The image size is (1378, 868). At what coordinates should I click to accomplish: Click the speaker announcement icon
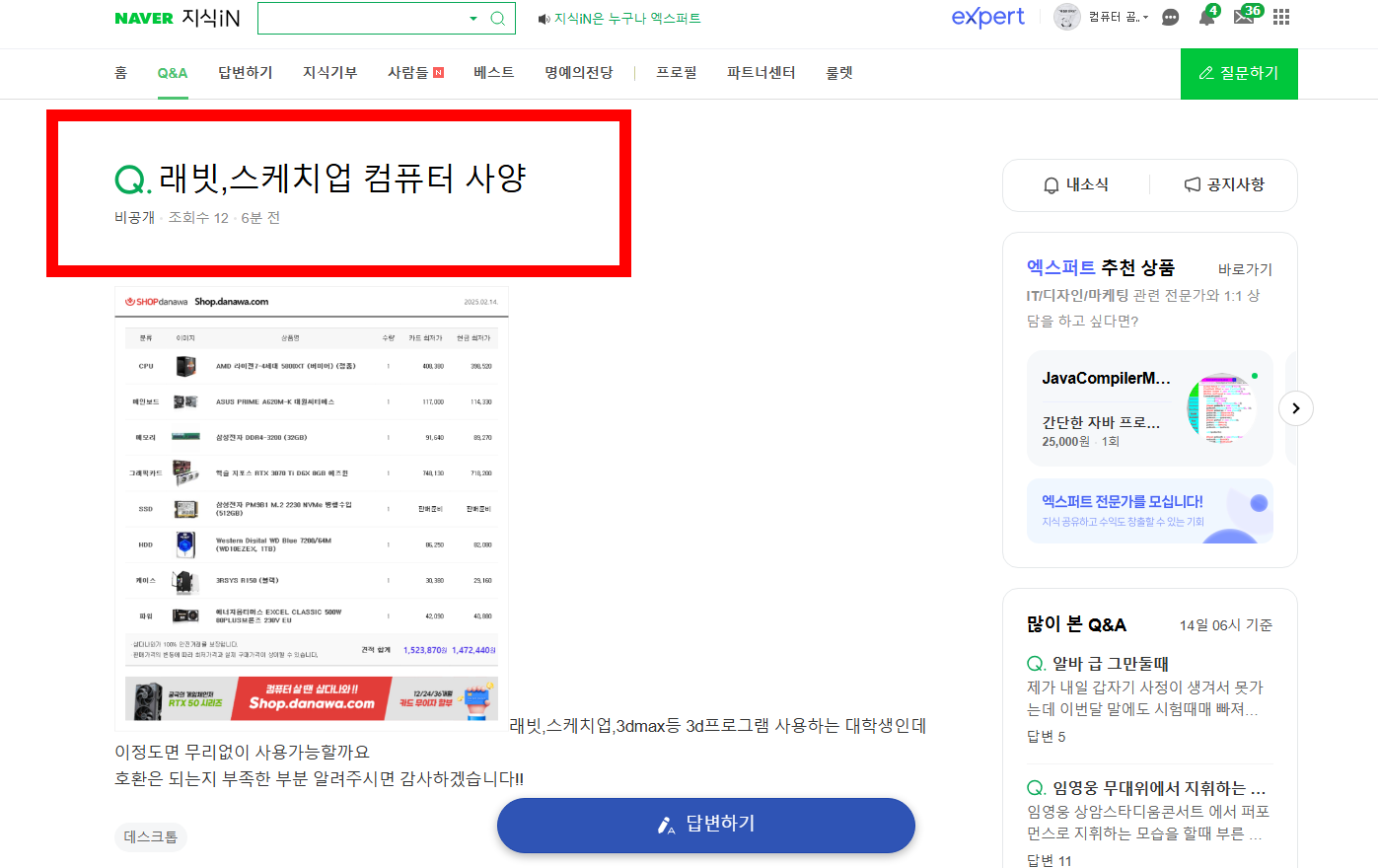pyautogui.click(x=544, y=19)
